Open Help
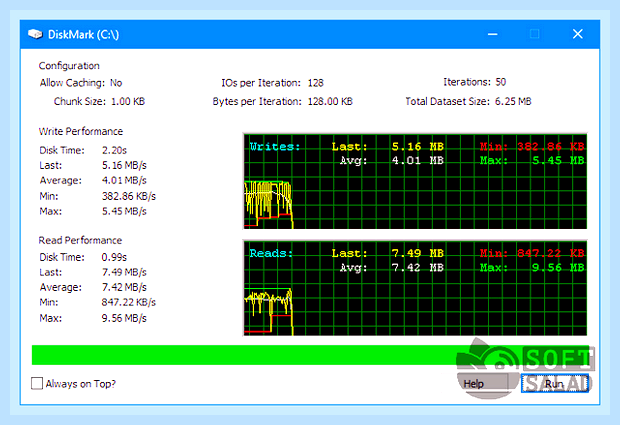This screenshot has width=620, height=425. tap(473, 383)
